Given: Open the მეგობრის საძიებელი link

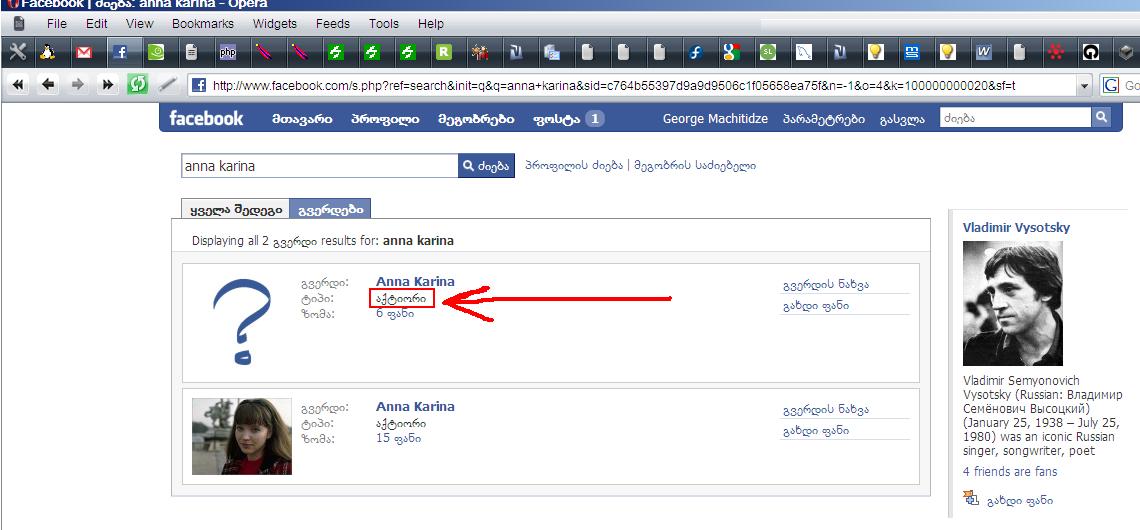Looking at the screenshot, I should click(695, 166).
